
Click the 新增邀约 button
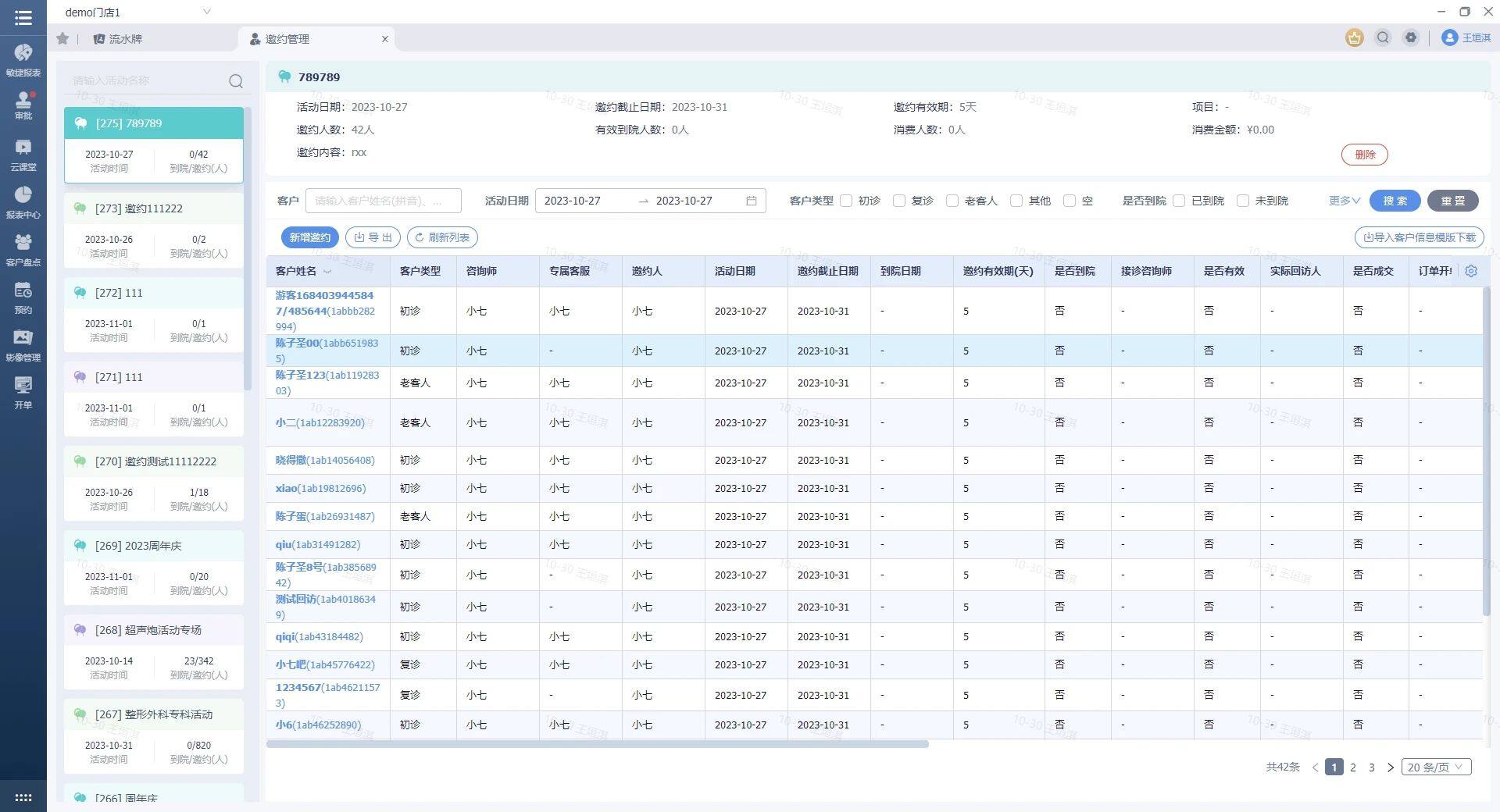pos(310,237)
